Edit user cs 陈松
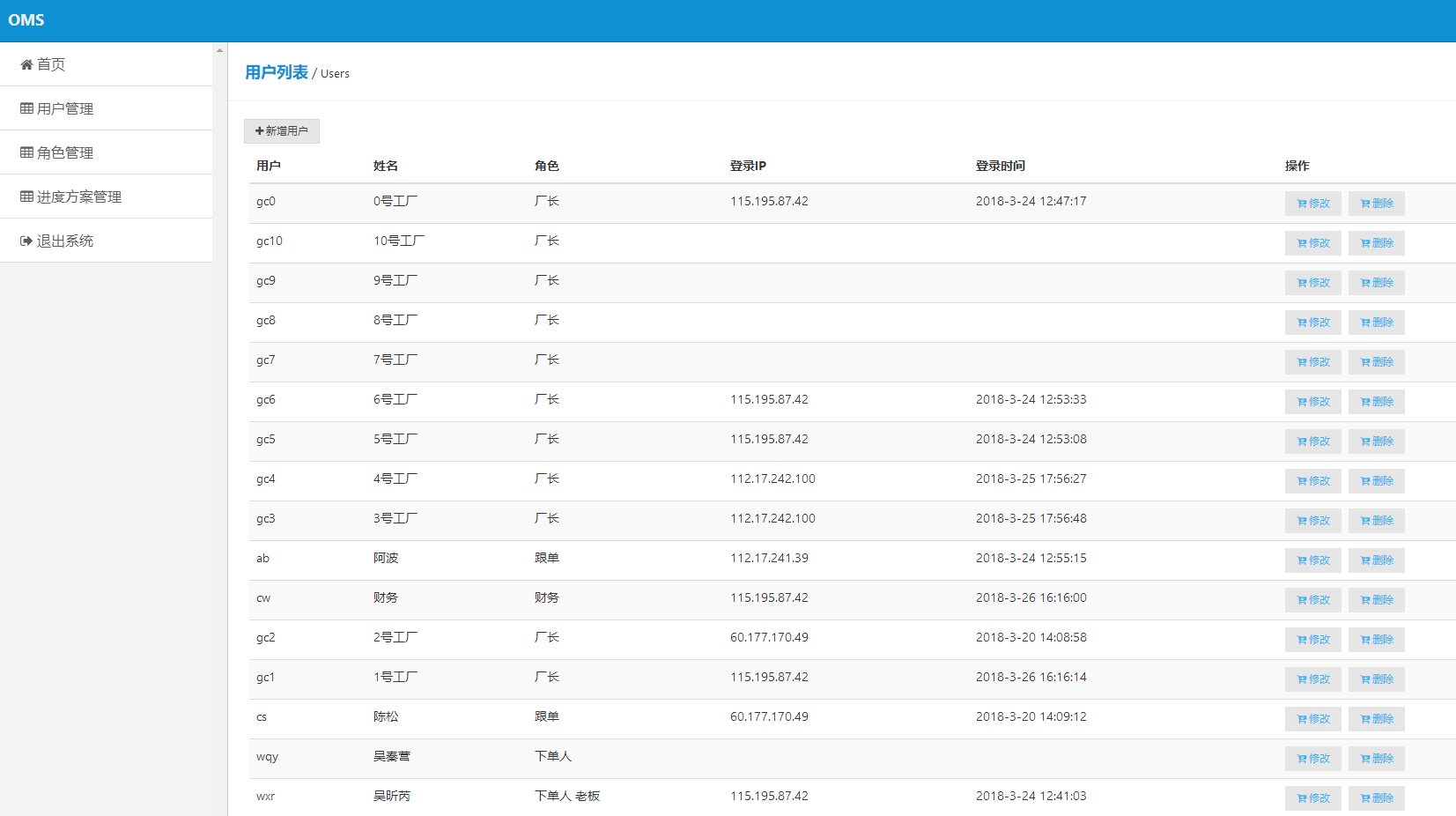Screen dimensions: 1456x816 1313,719
